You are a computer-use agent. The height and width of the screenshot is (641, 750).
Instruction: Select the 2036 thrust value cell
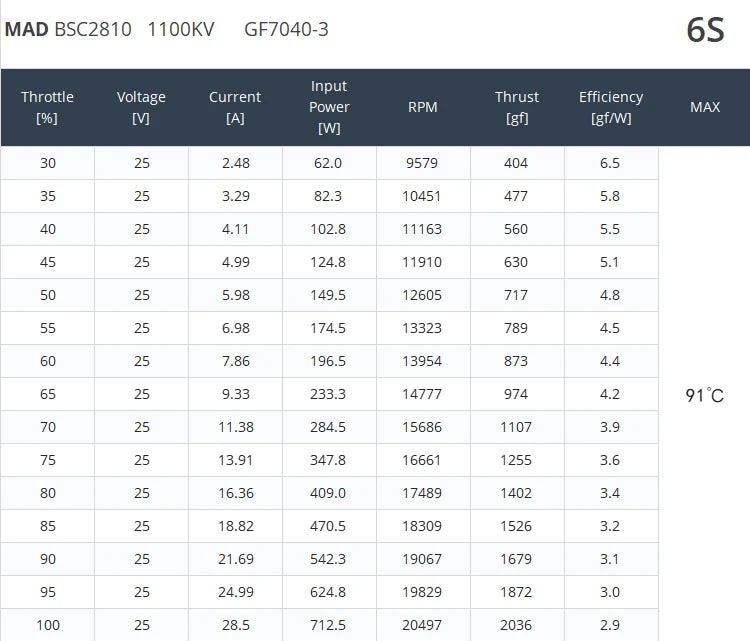tap(516, 625)
